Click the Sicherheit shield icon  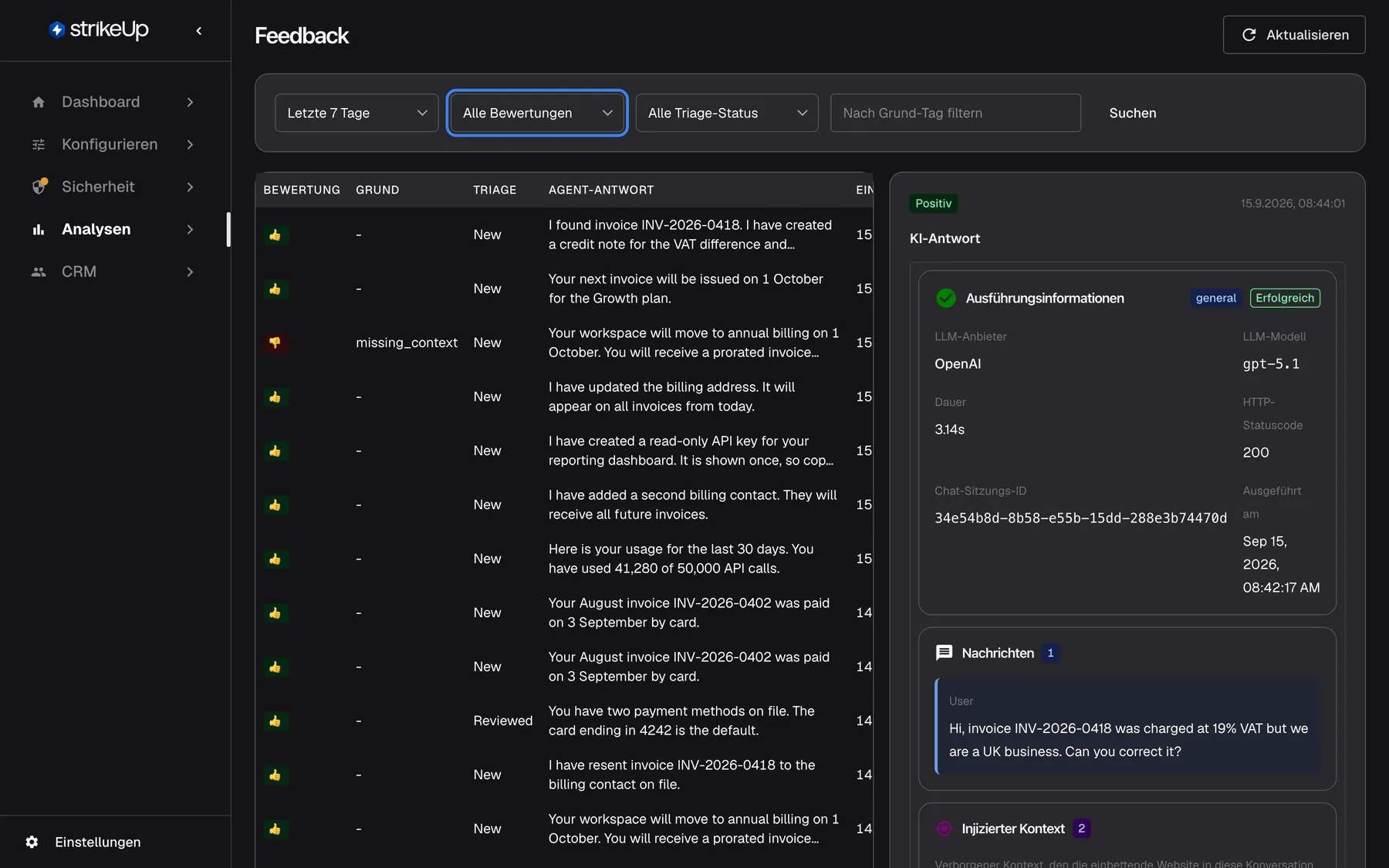pos(39,187)
